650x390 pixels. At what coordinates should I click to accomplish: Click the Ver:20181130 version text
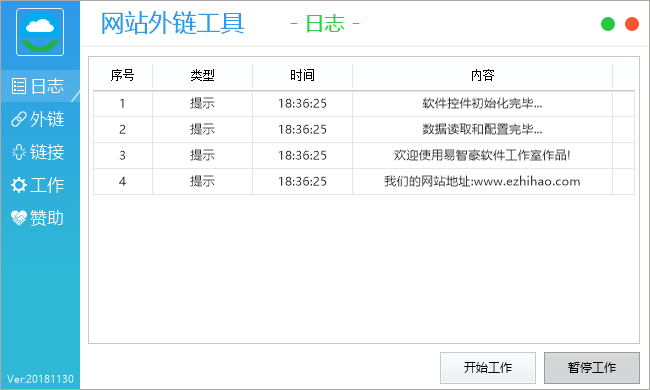(x=40, y=379)
